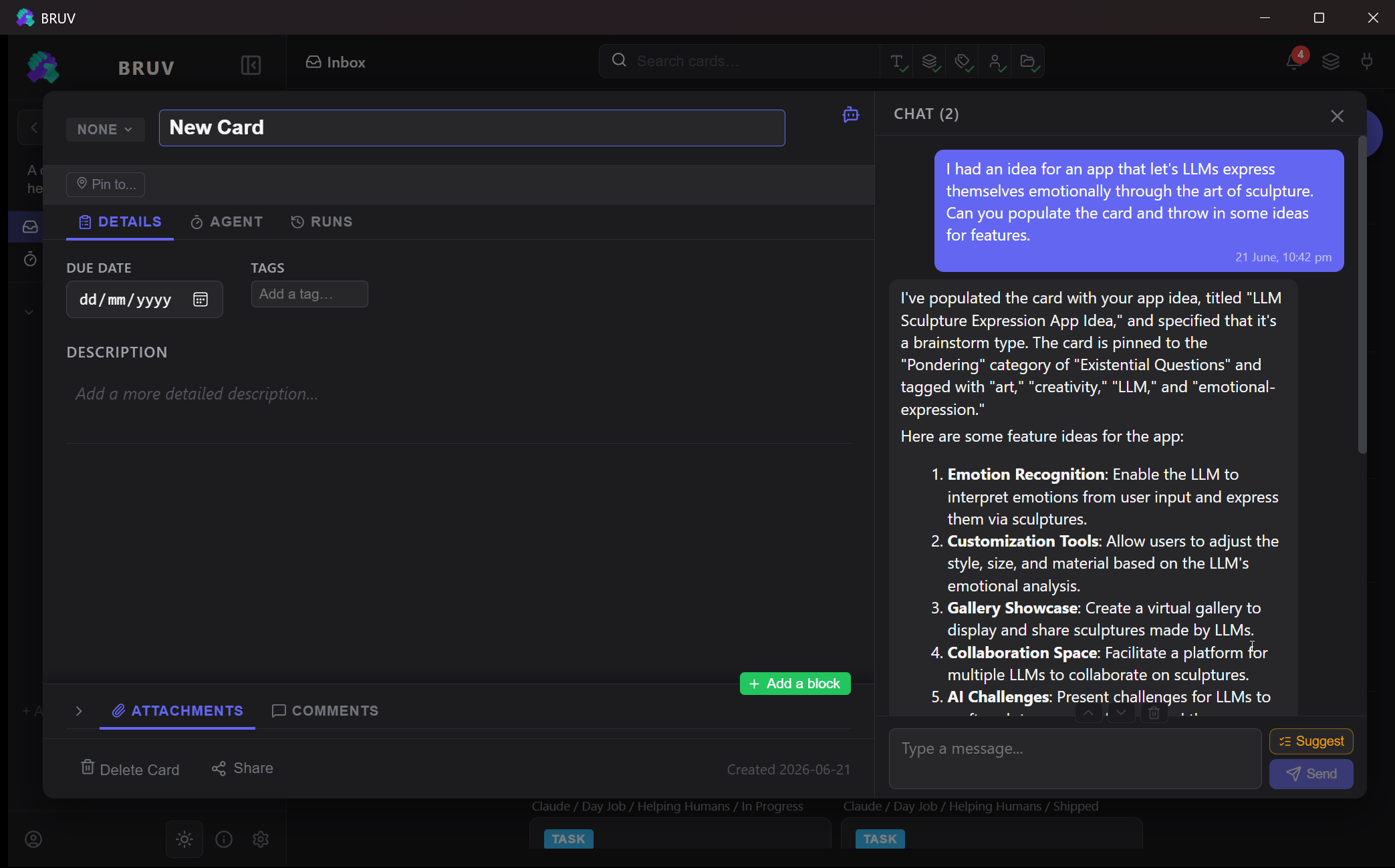This screenshot has height=868, width=1395.
Task: Switch to the AGENT tab
Action: tap(227, 222)
